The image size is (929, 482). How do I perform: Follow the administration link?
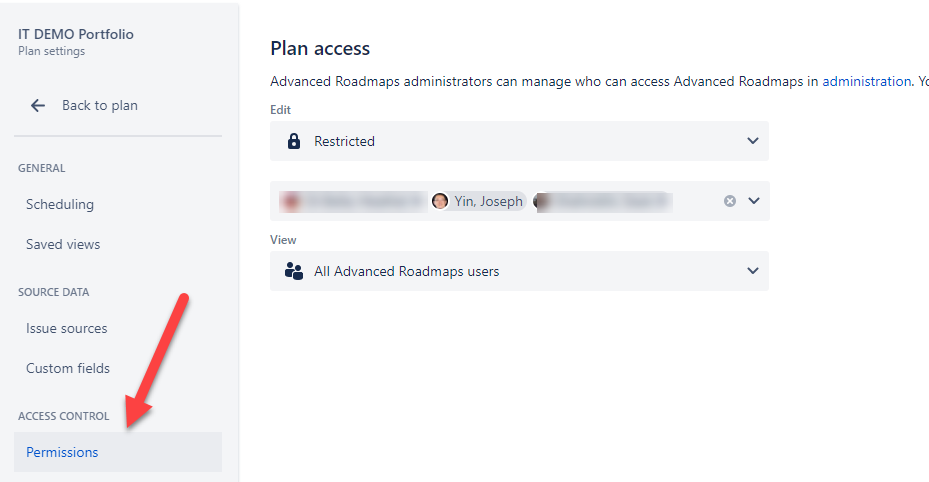click(x=866, y=81)
